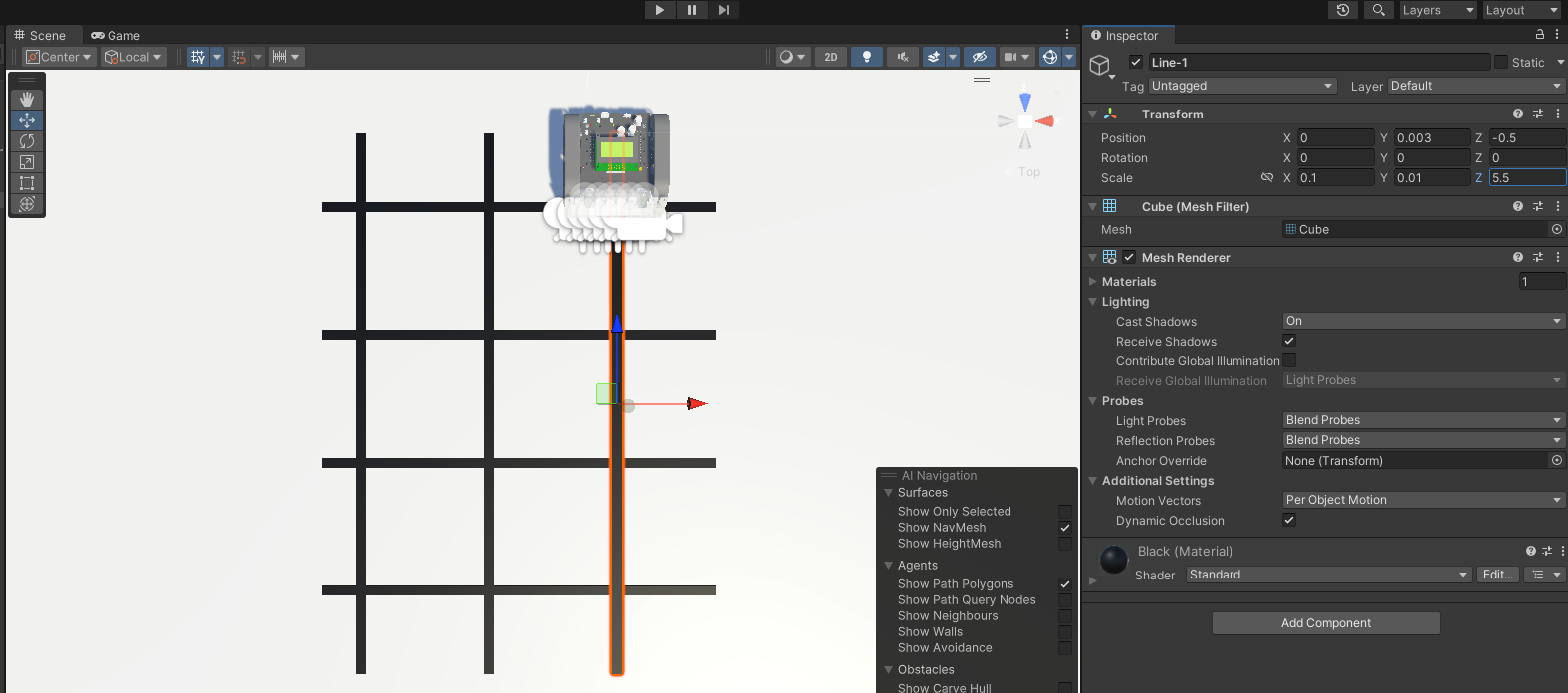Select the Move tool
The width and height of the screenshot is (1568, 693).
point(27,120)
